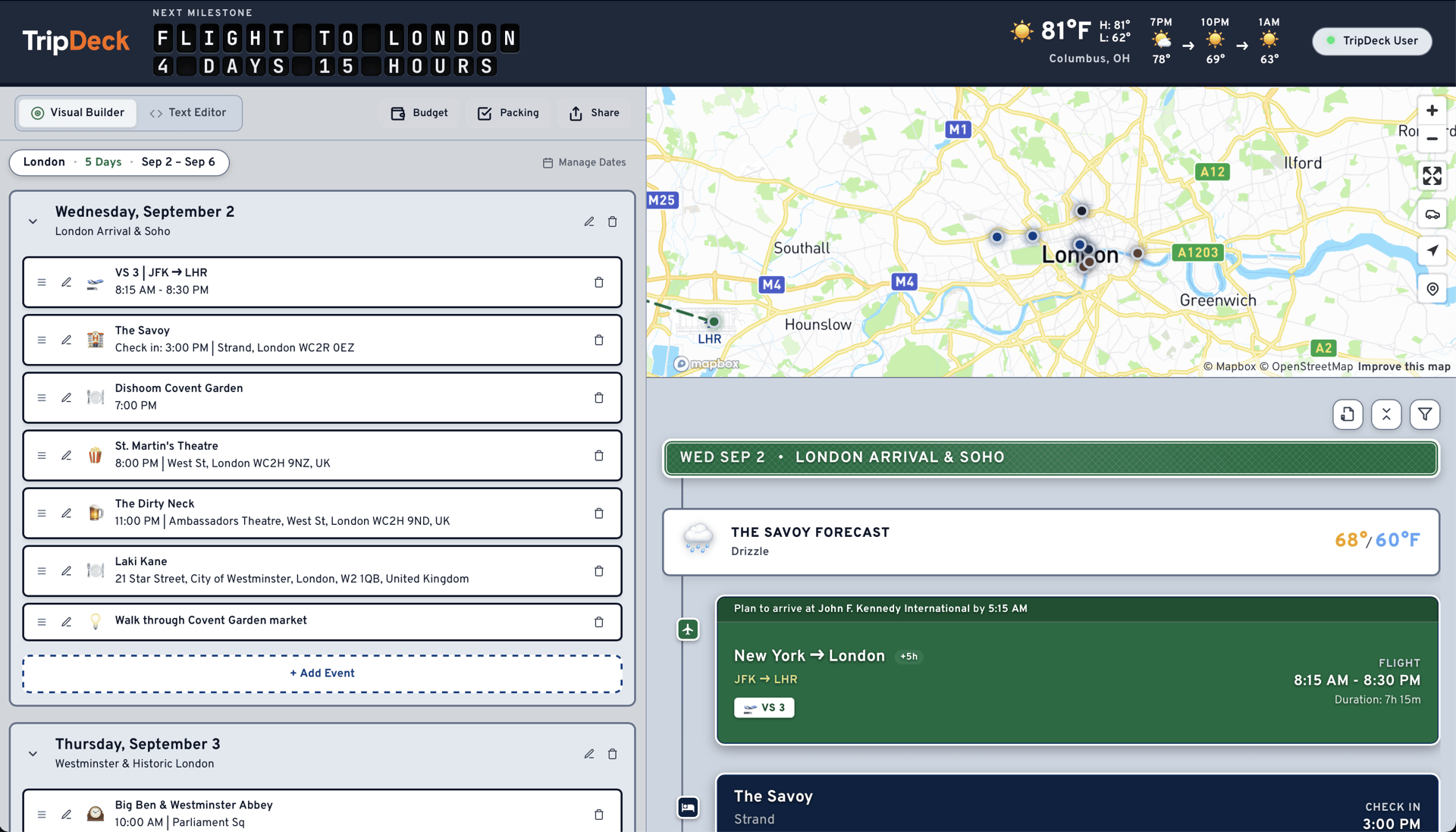Delete the Laki Kane event
Image resolution: width=1456 pixels, height=832 pixels.
tap(599, 570)
